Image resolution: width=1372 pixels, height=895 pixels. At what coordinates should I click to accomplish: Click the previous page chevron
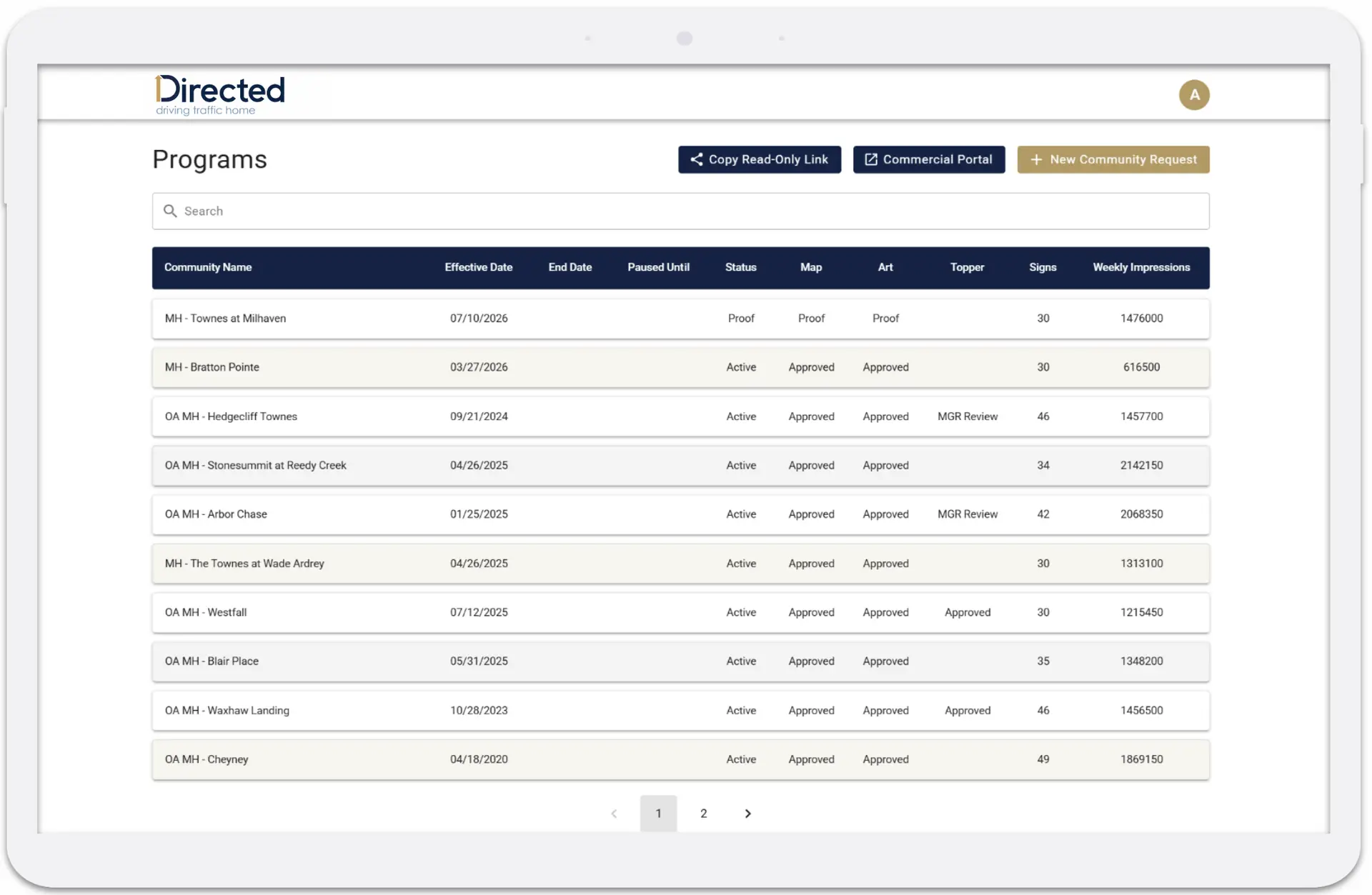pyautogui.click(x=614, y=814)
